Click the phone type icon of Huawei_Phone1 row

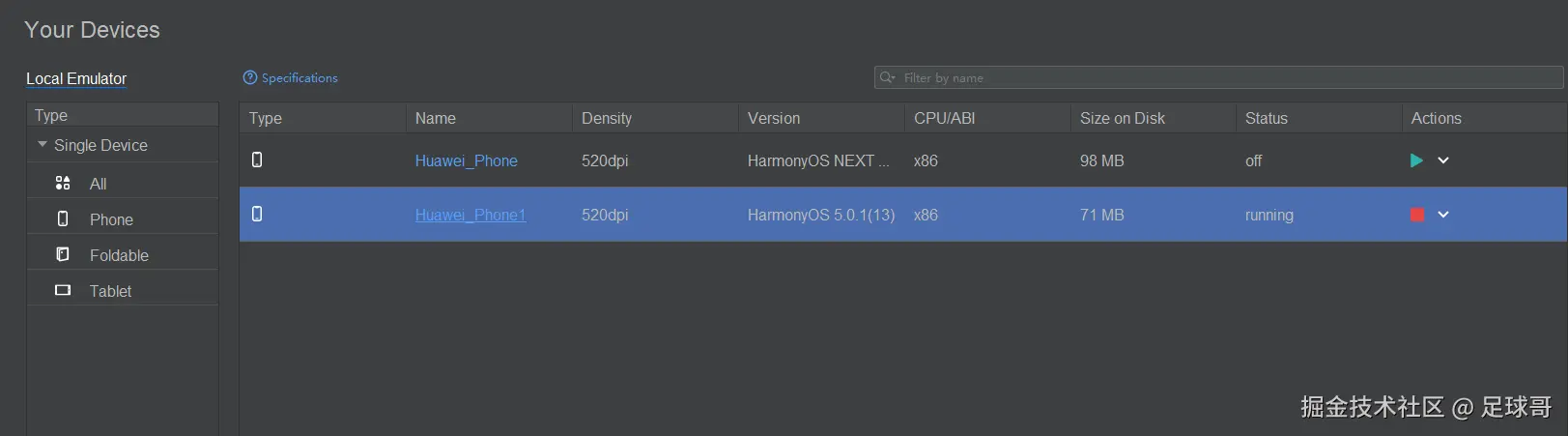[257, 214]
